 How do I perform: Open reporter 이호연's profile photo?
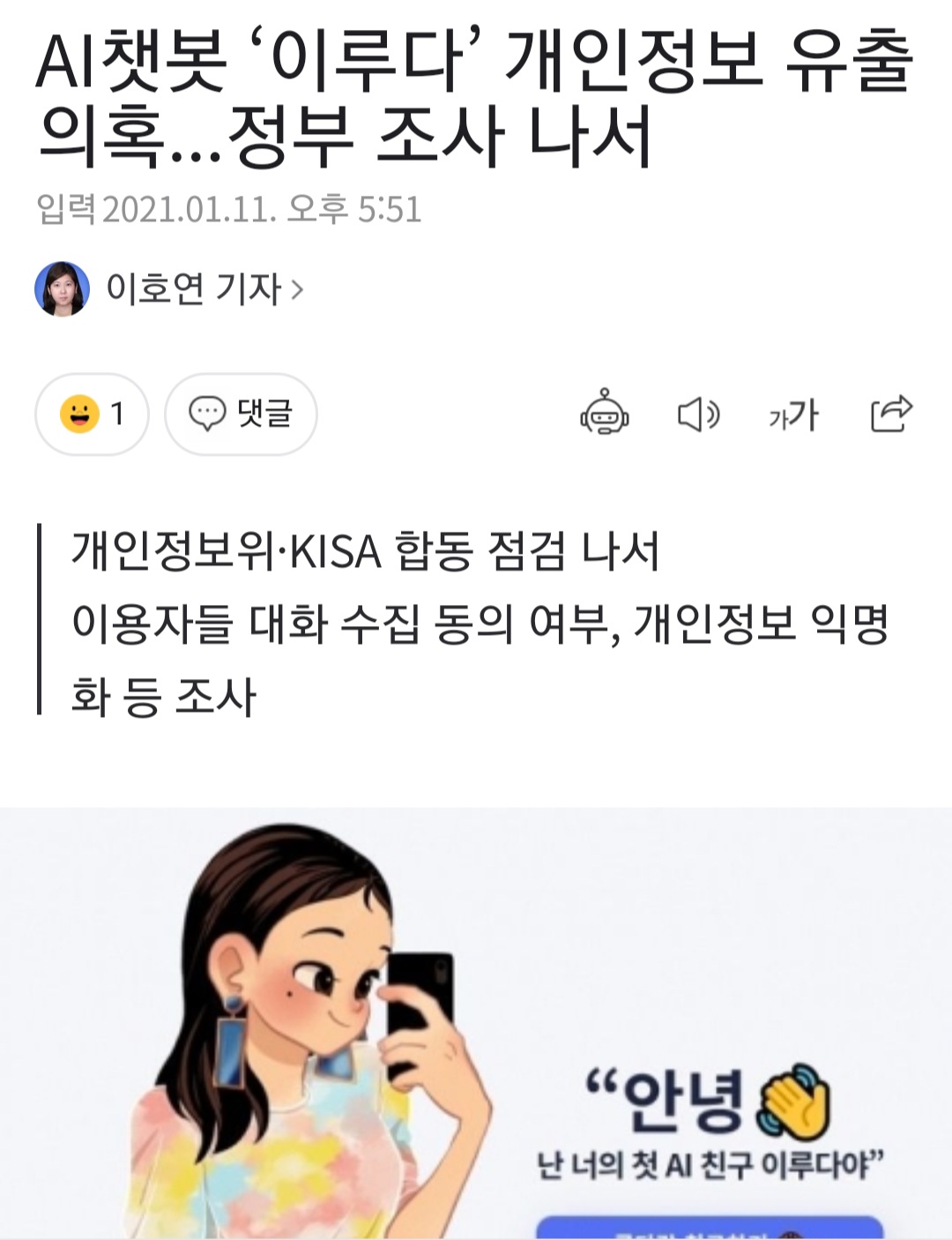(62, 288)
